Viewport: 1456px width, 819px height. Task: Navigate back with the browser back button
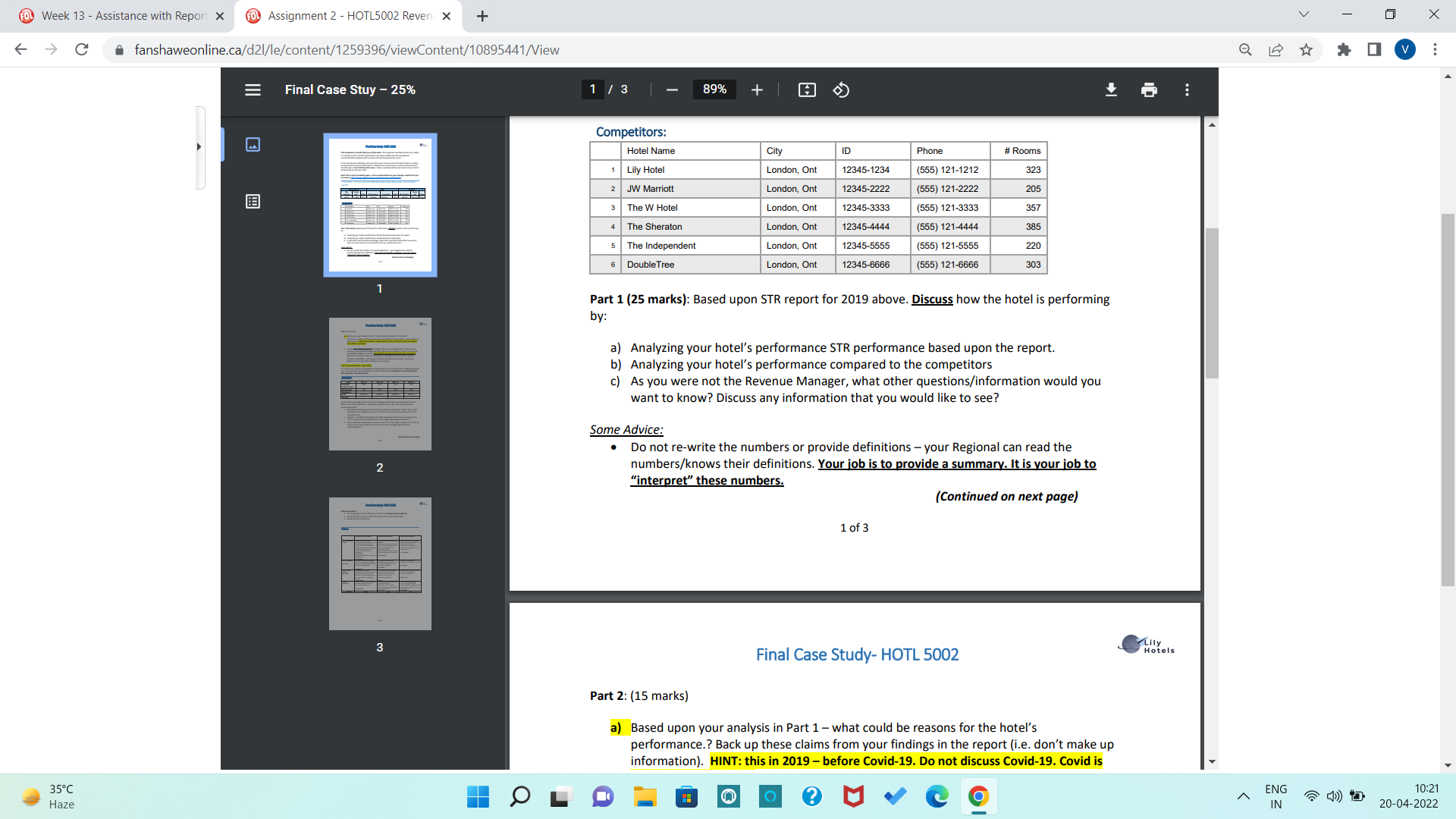(x=20, y=49)
